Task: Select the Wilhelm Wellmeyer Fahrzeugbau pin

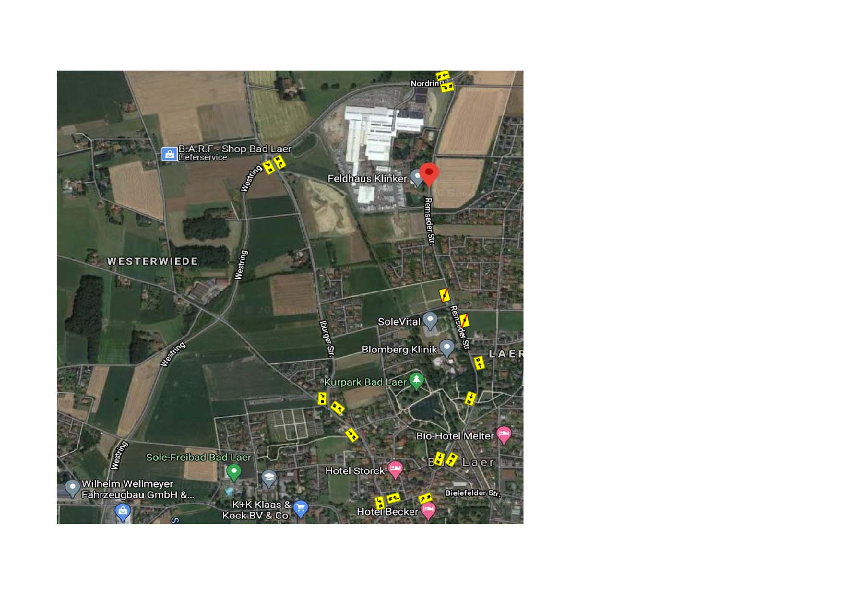Action: click(x=72, y=489)
